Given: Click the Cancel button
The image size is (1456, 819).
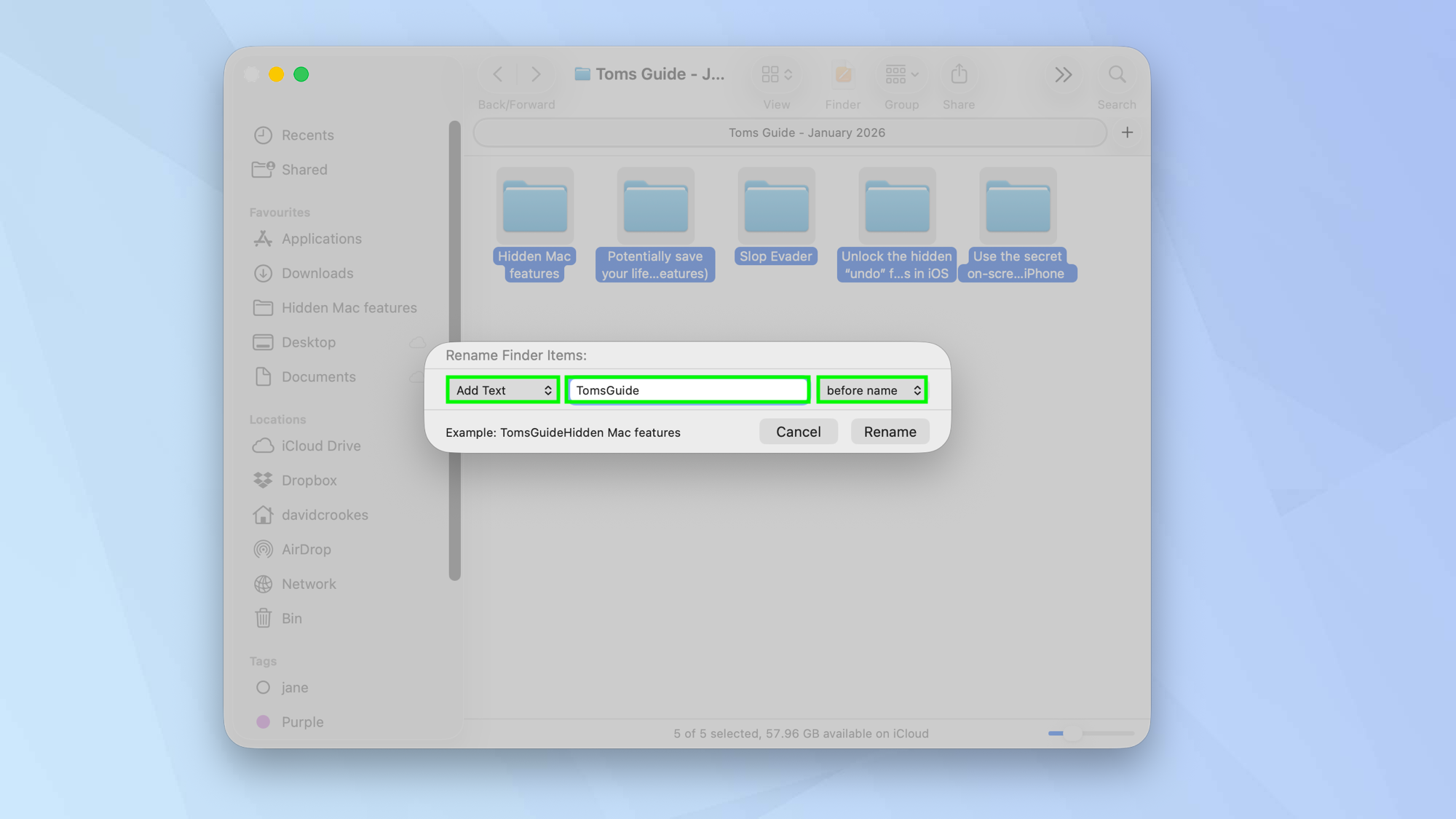Looking at the screenshot, I should (x=798, y=431).
